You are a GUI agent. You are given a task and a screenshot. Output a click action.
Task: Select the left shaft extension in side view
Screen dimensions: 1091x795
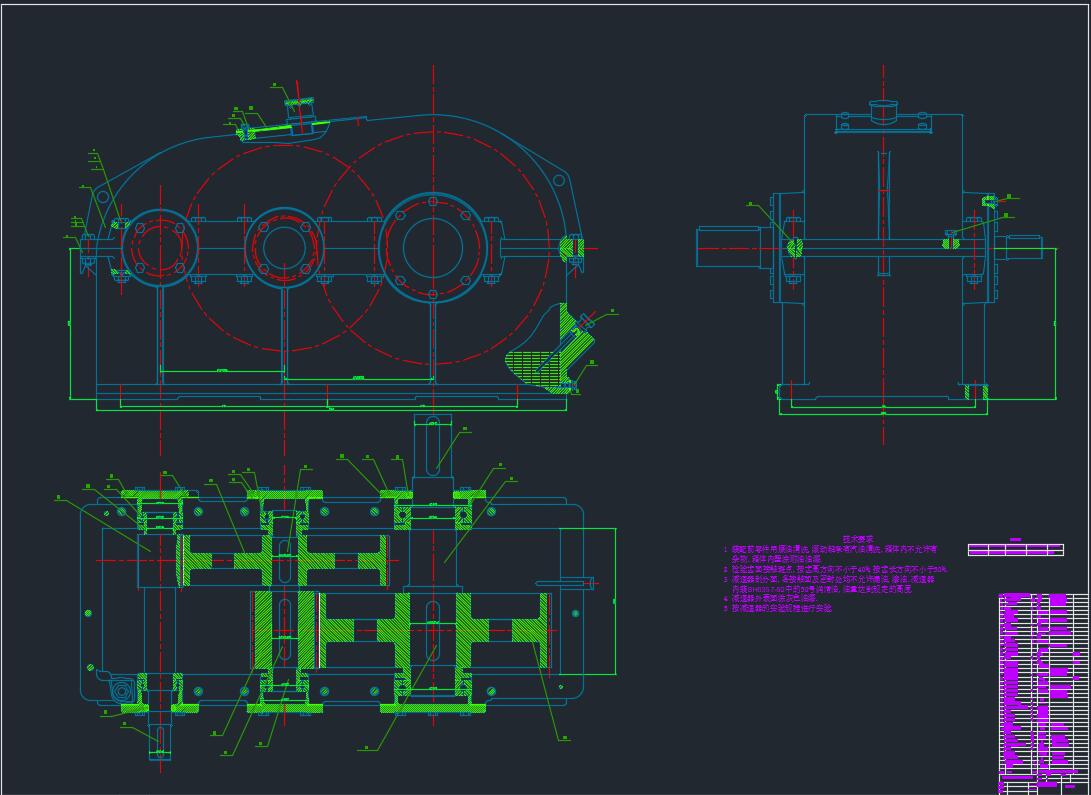click(730, 246)
